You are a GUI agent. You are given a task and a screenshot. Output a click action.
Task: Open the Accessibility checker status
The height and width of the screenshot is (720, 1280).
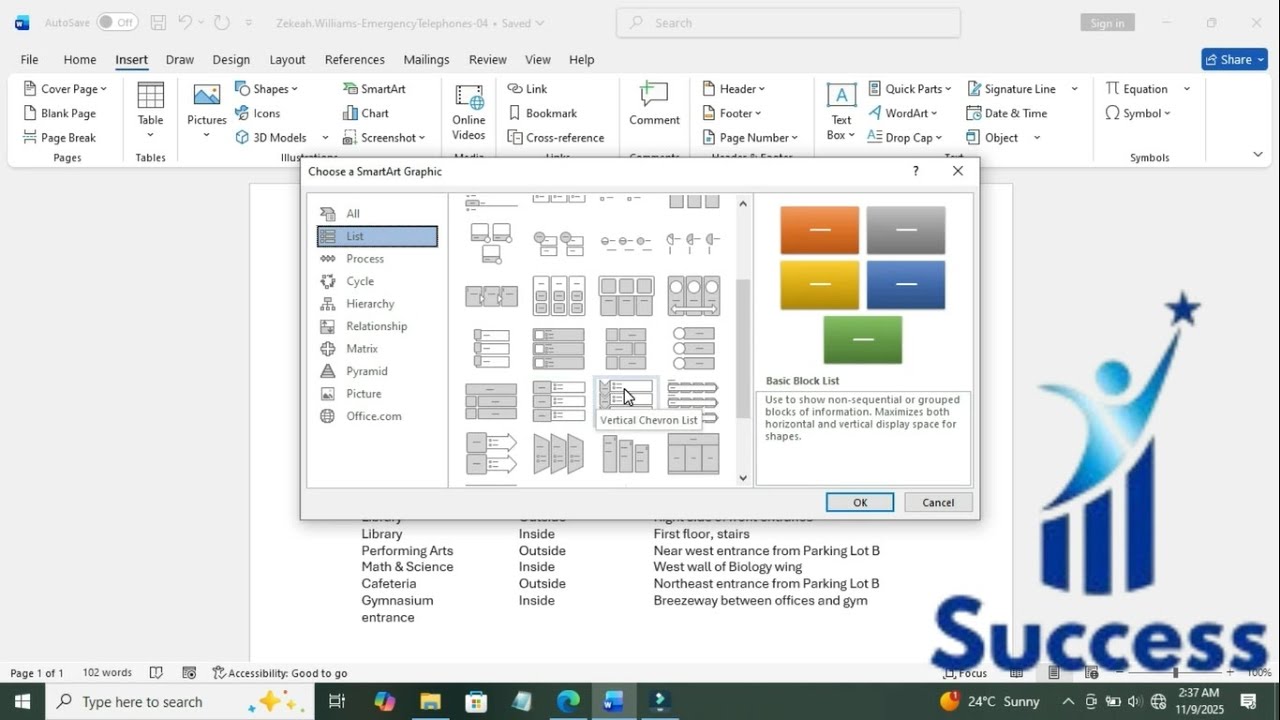click(x=279, y=673)
